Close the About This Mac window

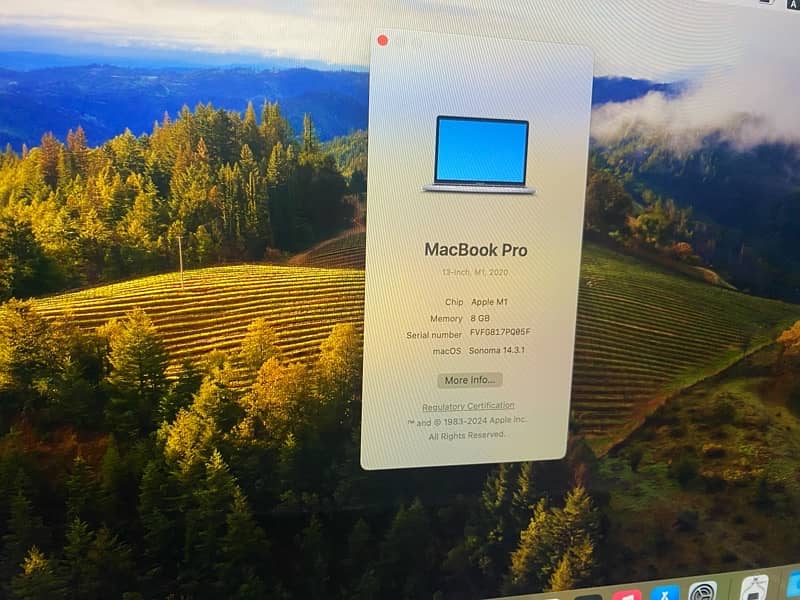[x=382, y=41]
